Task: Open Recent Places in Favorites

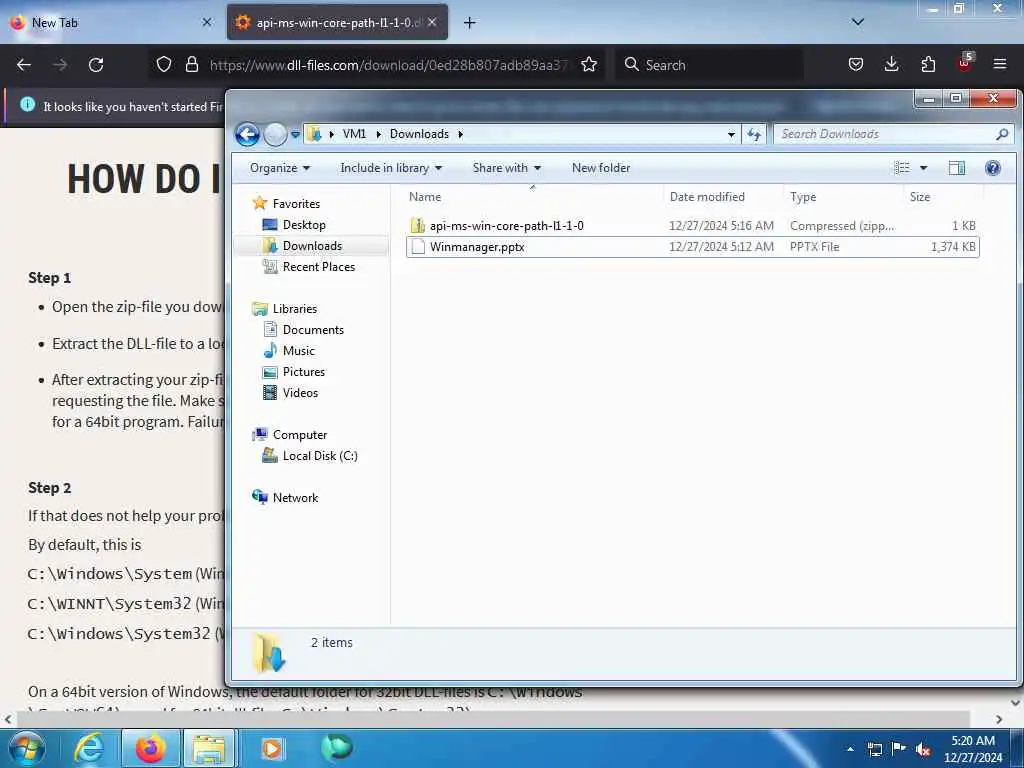Action: pyautogui.click(x=319, y=266)
